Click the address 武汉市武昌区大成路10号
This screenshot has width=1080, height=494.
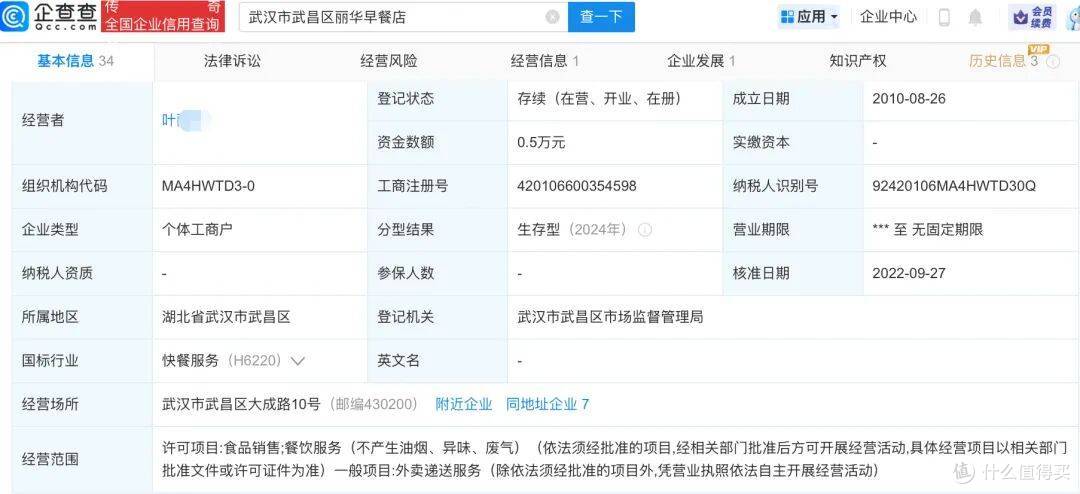[240, 404]
